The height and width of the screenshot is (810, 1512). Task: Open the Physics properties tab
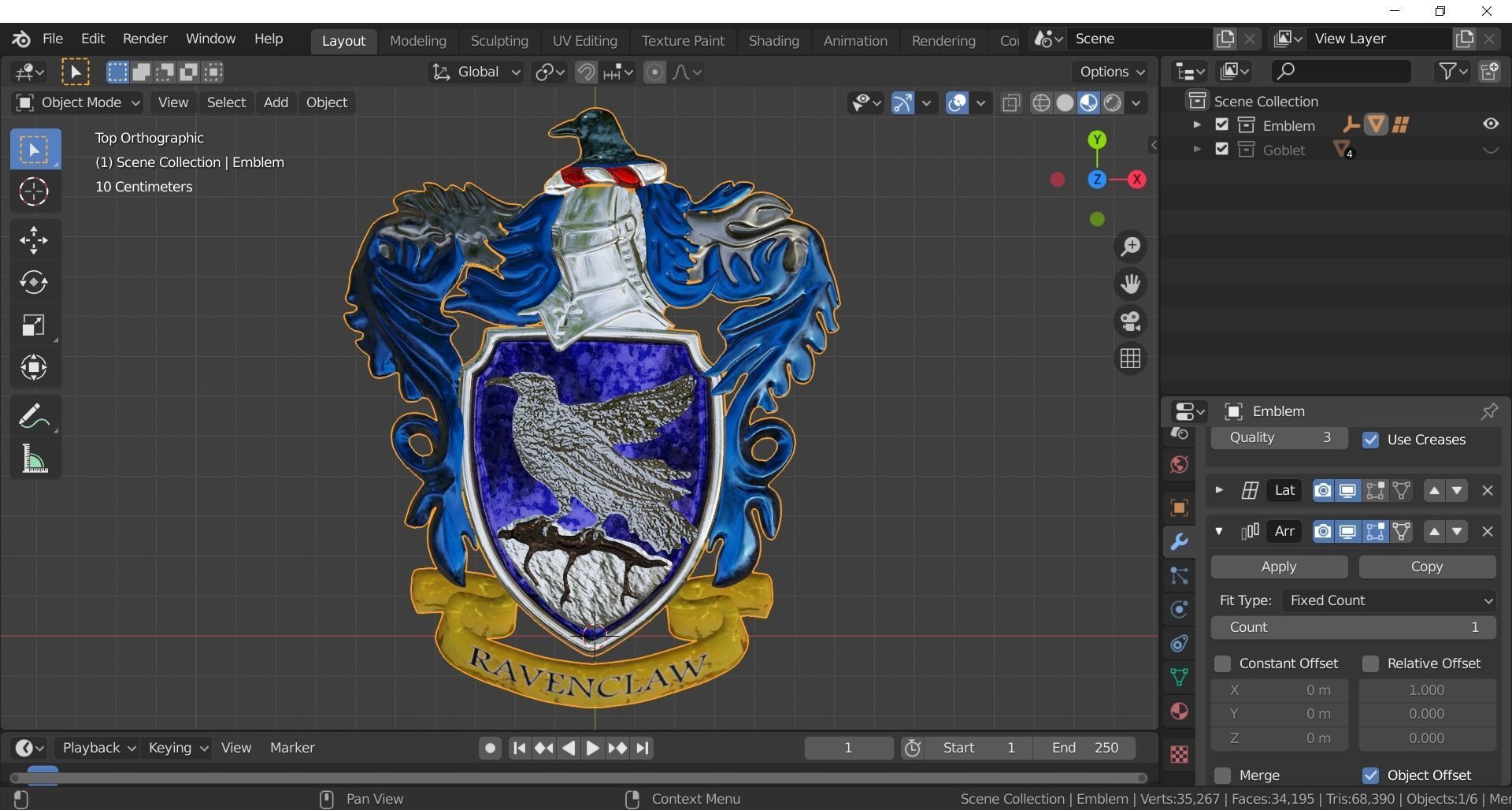click(1179, 609)
